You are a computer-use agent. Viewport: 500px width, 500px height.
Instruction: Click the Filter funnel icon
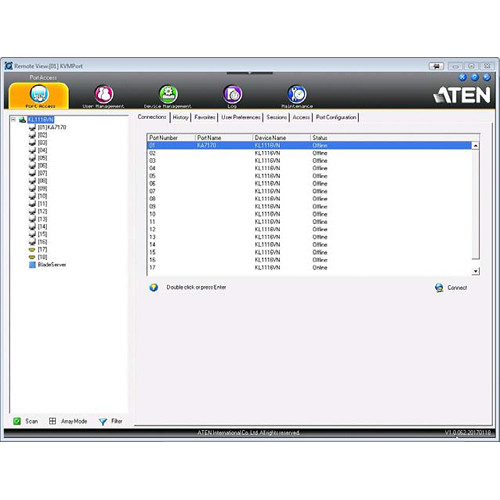point(103,422)
